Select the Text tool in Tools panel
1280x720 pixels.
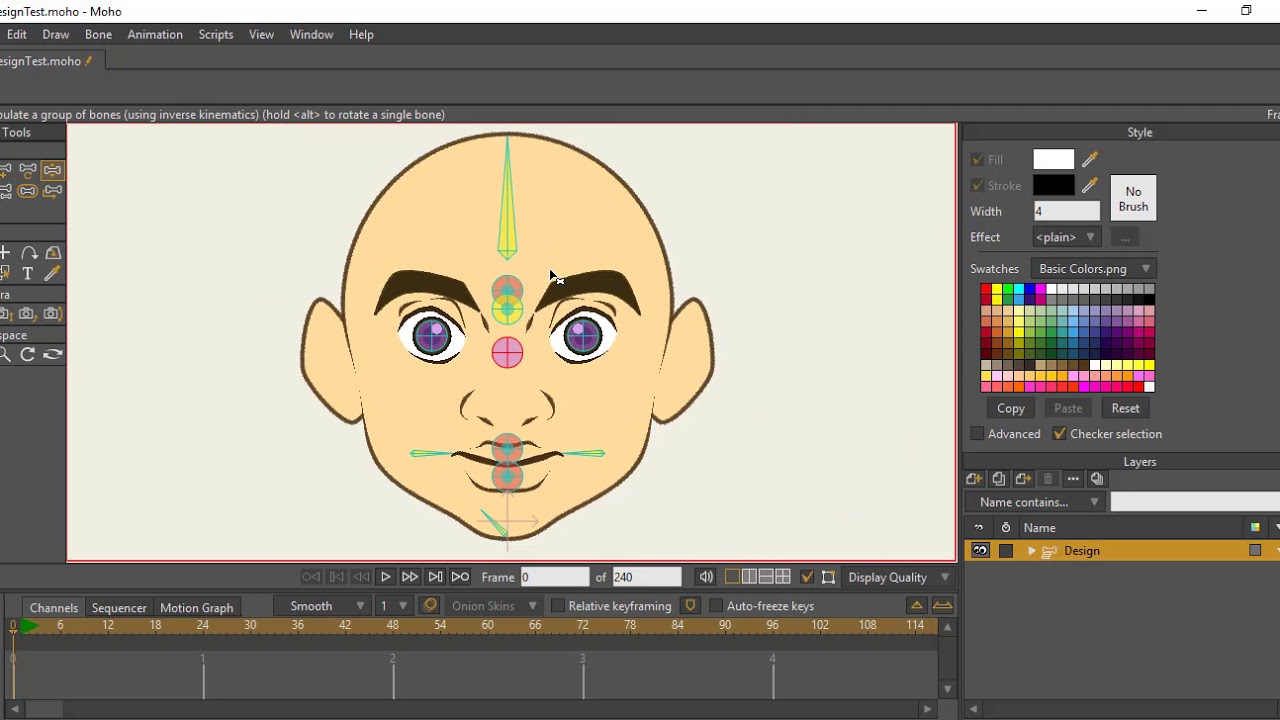[x=28, y=273]
